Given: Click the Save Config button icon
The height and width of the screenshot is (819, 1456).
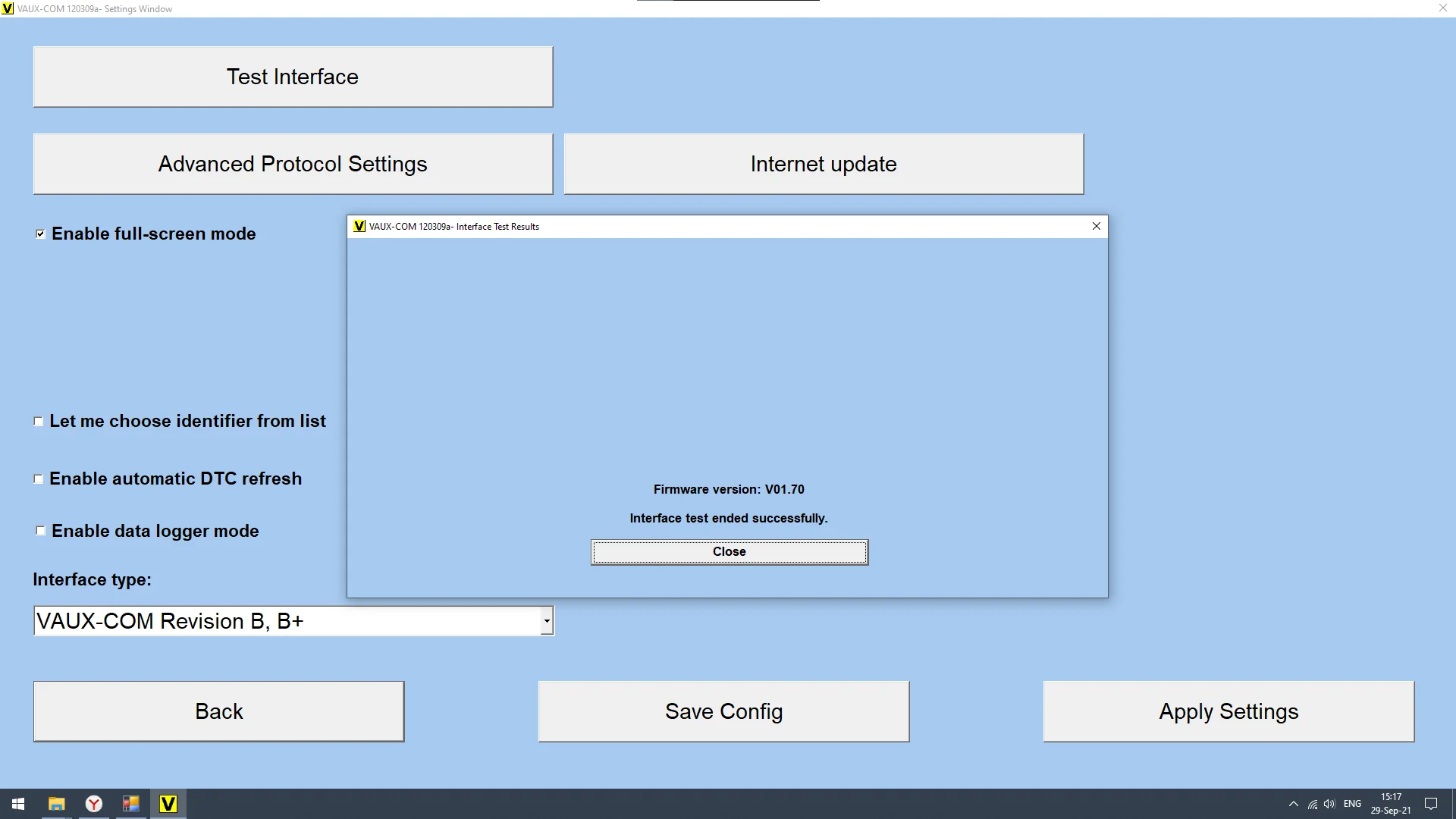Looking at the screenshot, I should 723,711.
